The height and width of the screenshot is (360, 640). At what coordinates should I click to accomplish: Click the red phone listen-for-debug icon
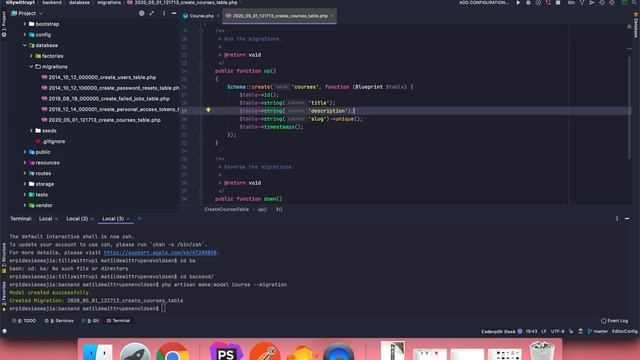tap(548, 2)
